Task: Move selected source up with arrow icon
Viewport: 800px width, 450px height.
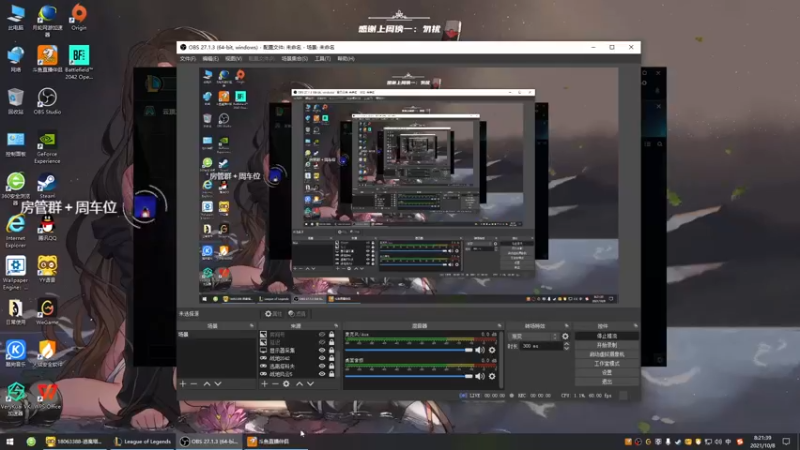Action: (x=299, y=384)
